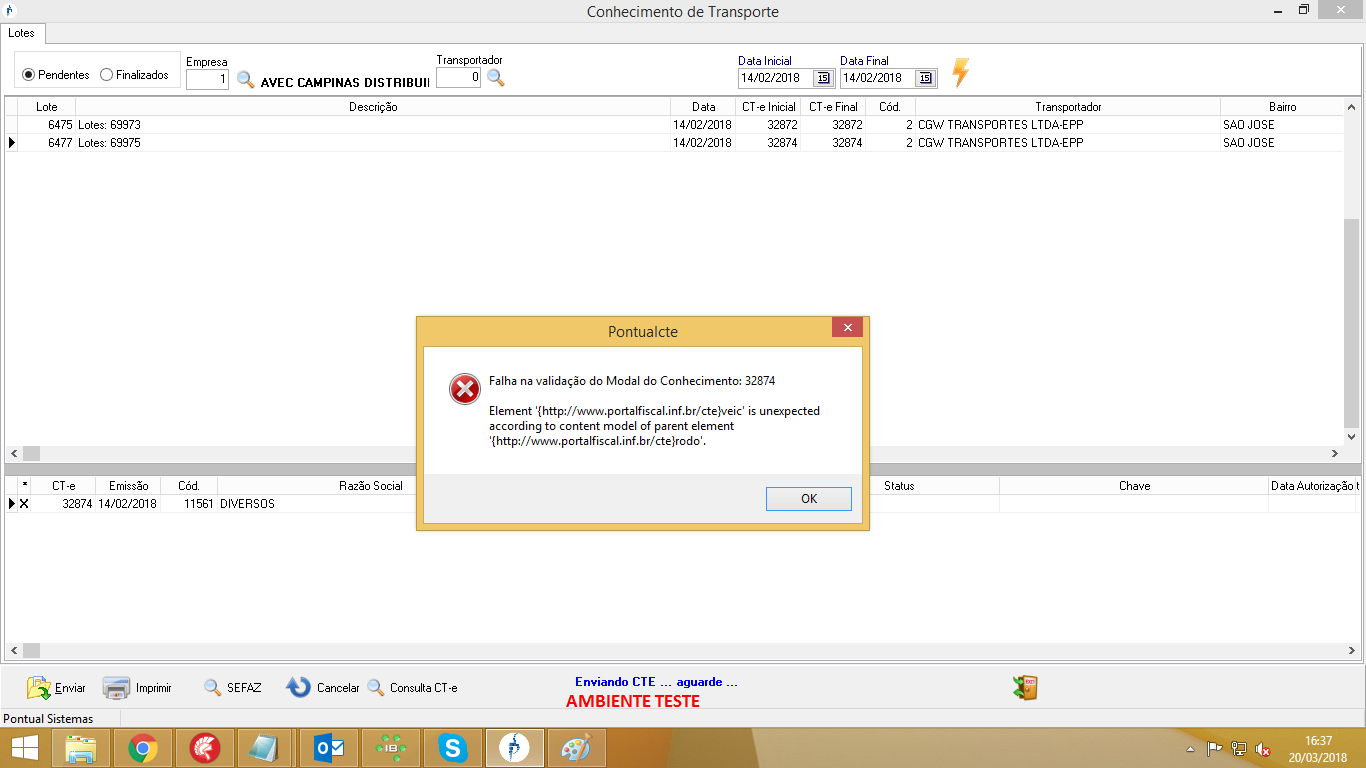Click the Razão Social column header
This screenshot has width=1366, height=768.
pyautogui.click(x=371, y=486)
